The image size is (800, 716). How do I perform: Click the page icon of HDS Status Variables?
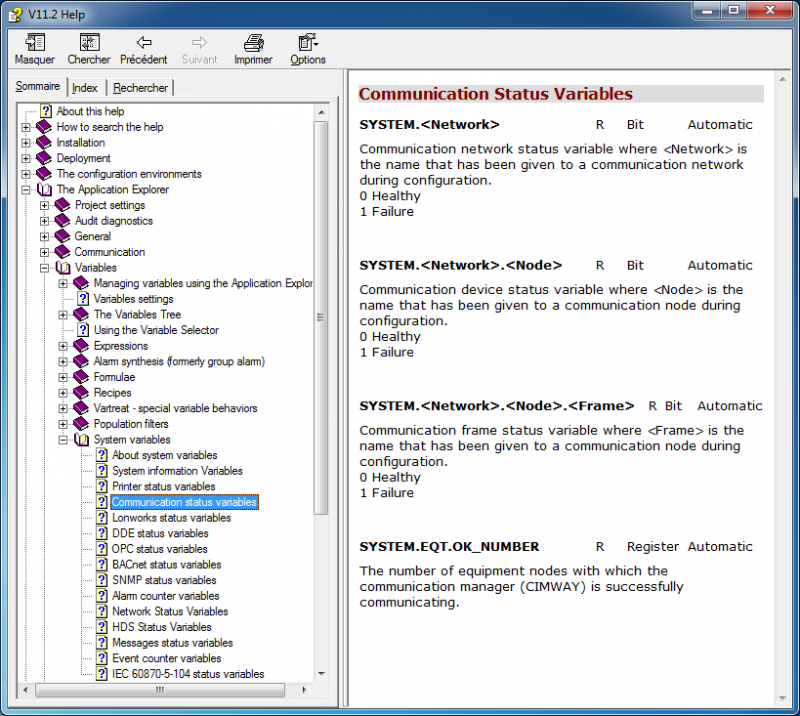[x=102, y=627]
